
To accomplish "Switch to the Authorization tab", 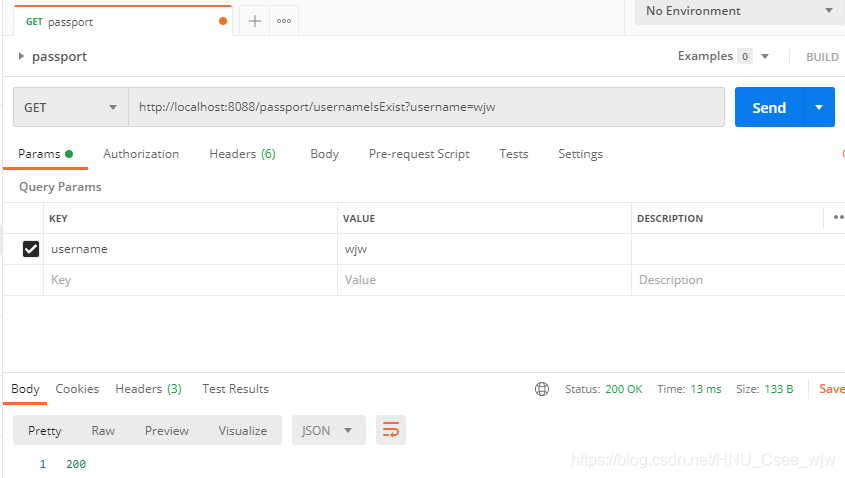I will point(141,154).
